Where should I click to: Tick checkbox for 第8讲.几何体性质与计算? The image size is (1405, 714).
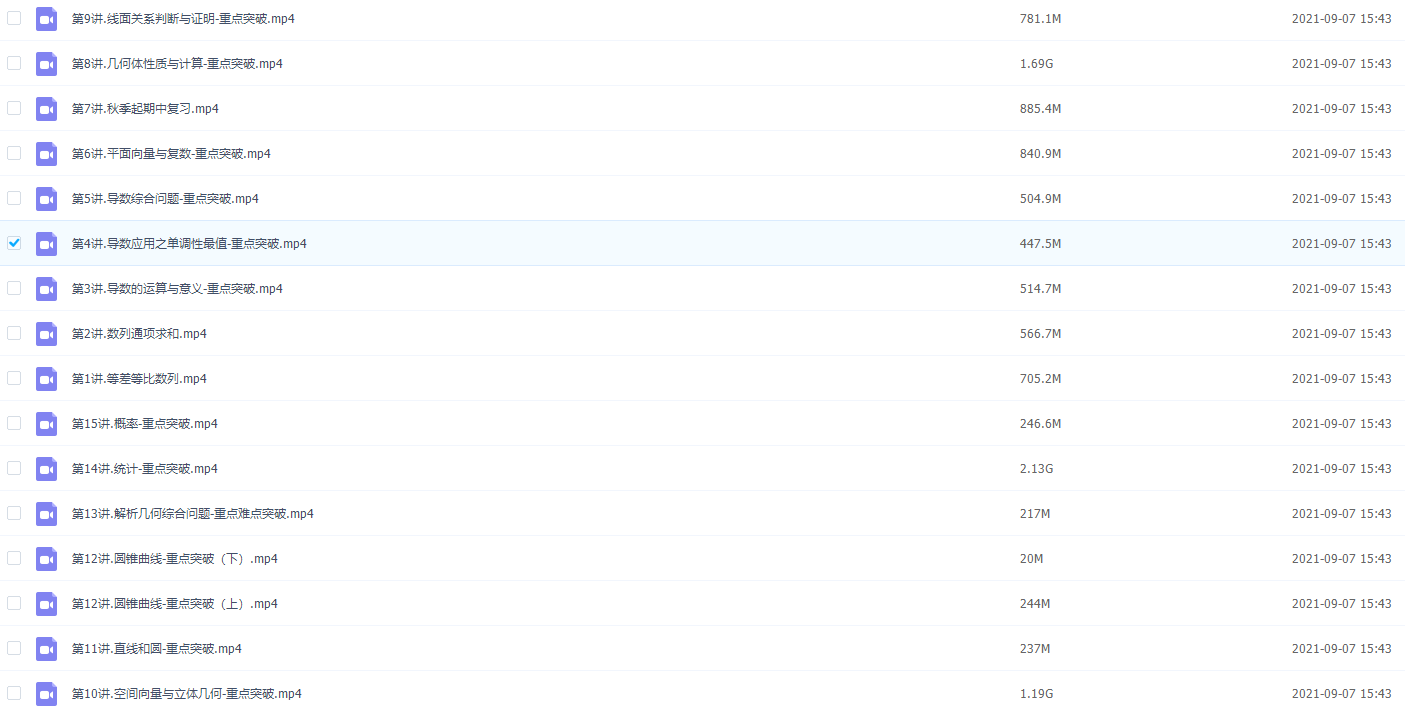click(x=14, y=63)
